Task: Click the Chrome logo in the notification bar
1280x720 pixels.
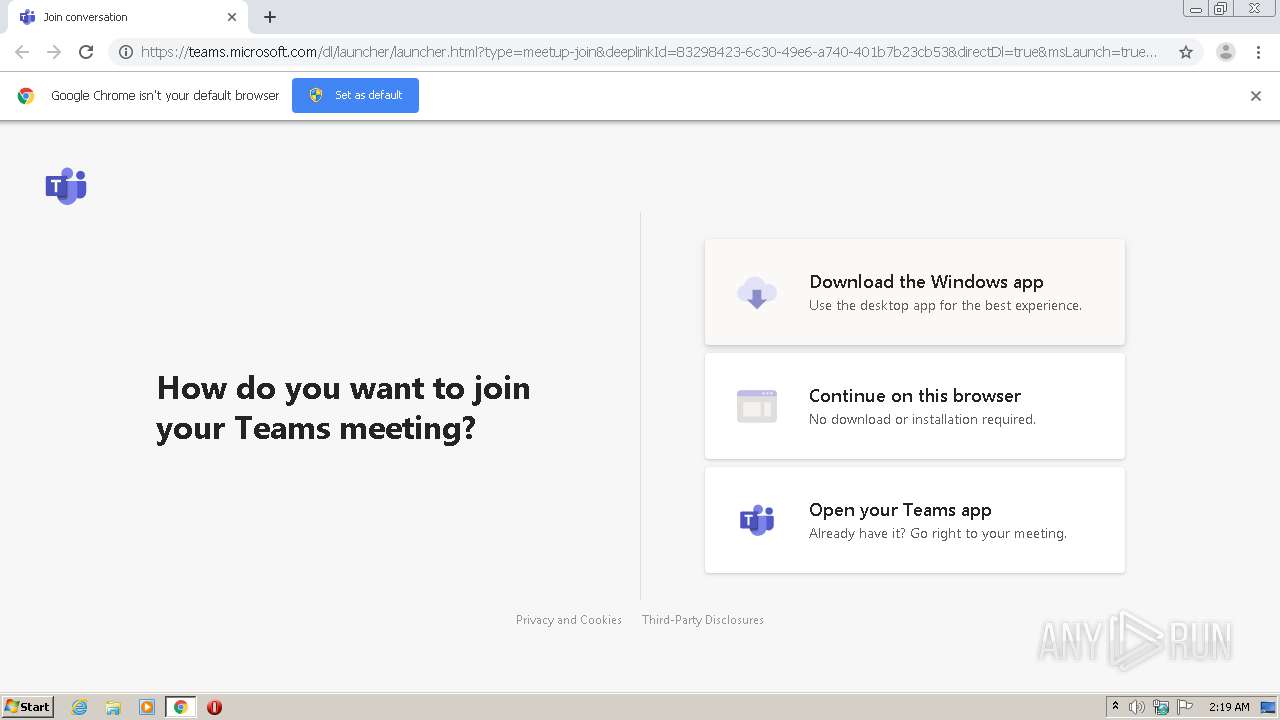Action: pos(26,96)
